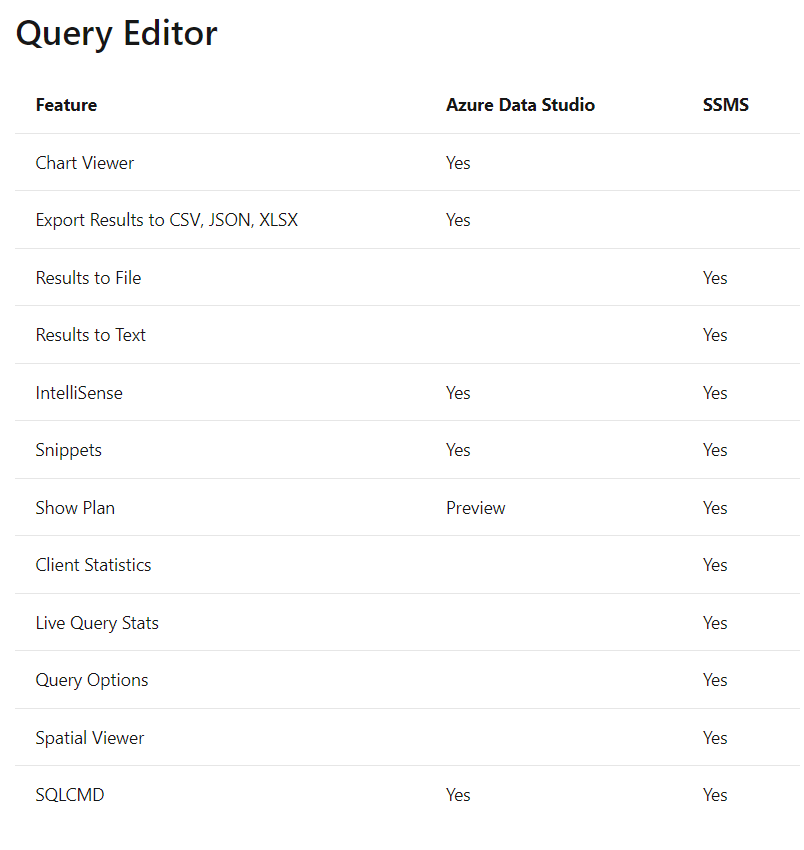Click the Results to Text feature name

(91, 335)
